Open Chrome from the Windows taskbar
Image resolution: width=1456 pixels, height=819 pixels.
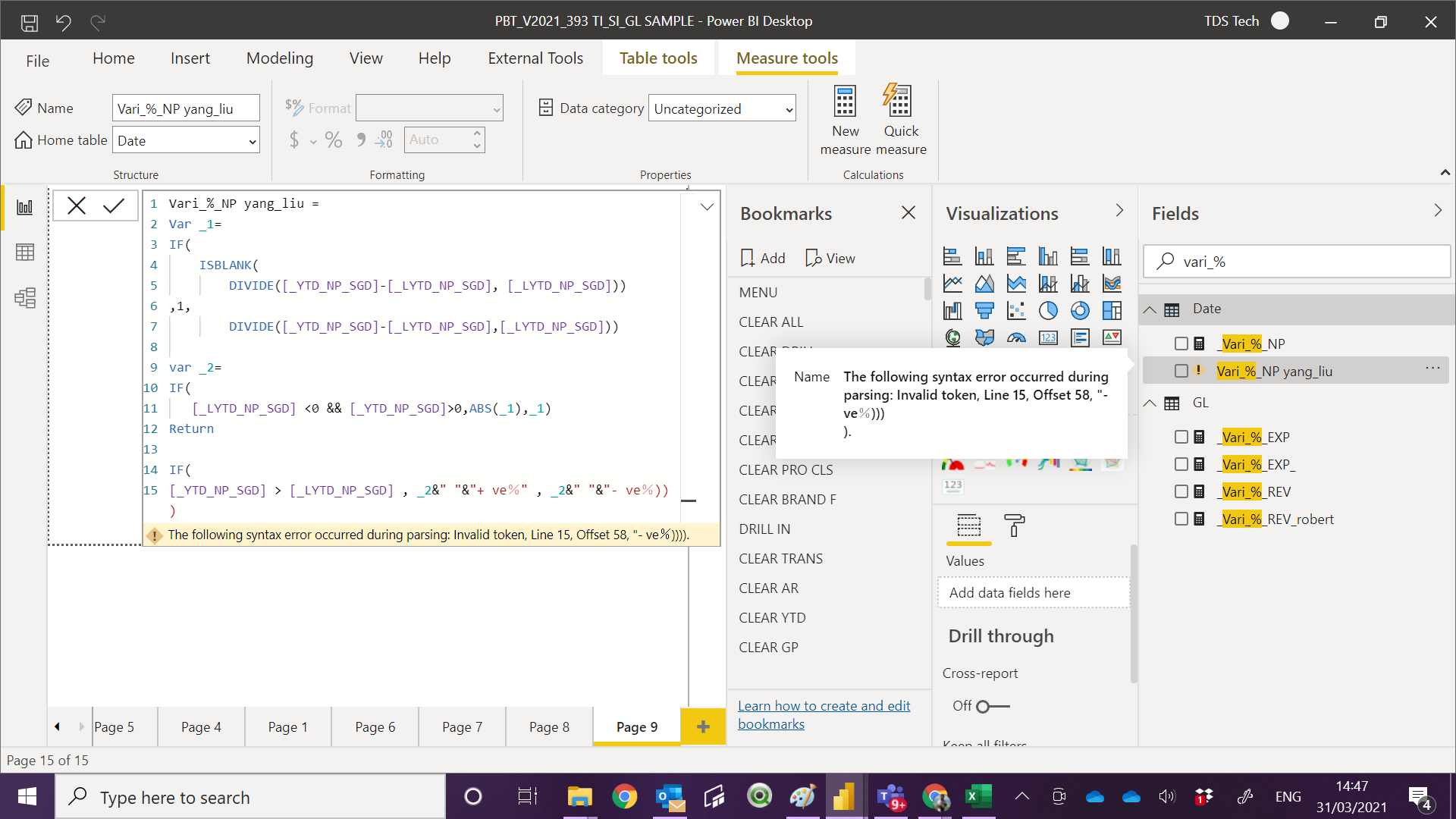click(x=624, y=796)
